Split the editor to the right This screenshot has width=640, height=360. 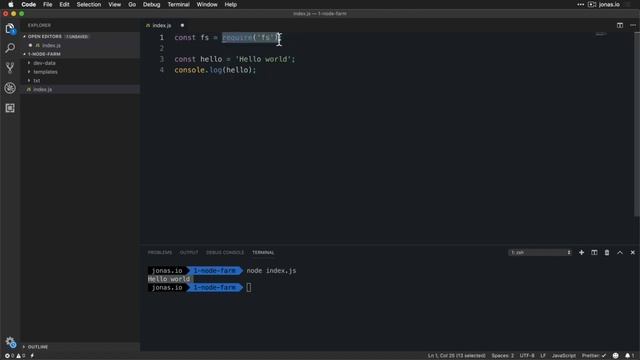[x=620, y=25]
